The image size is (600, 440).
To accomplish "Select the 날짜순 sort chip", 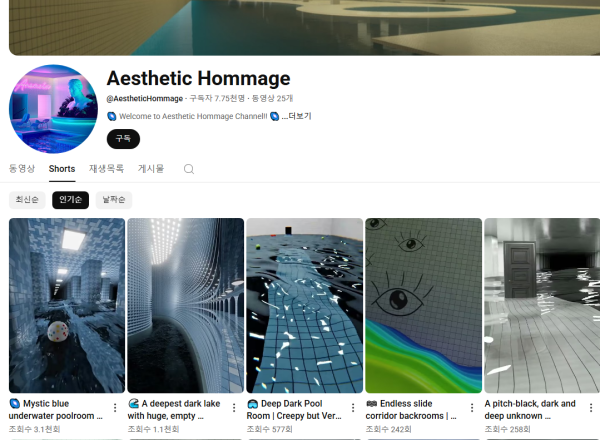I will point(114,200).
